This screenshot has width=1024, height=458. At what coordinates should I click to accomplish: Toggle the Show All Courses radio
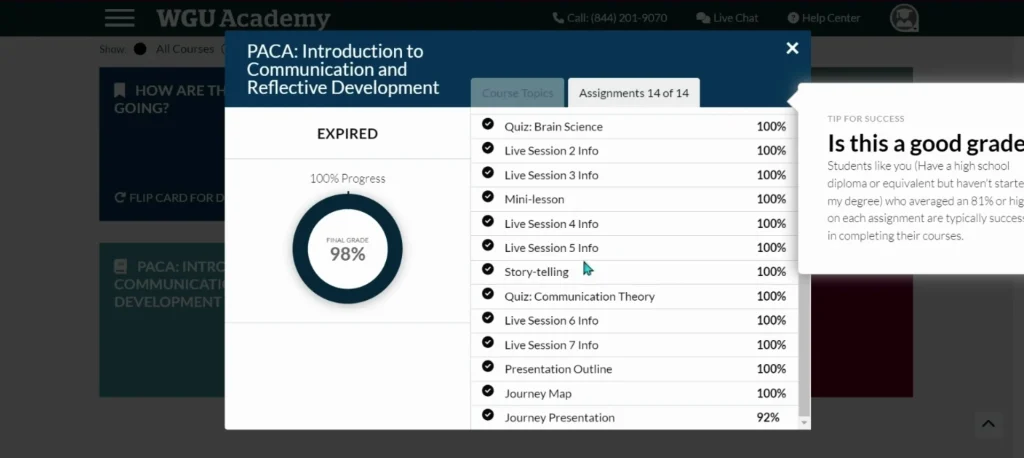point(140,49)
